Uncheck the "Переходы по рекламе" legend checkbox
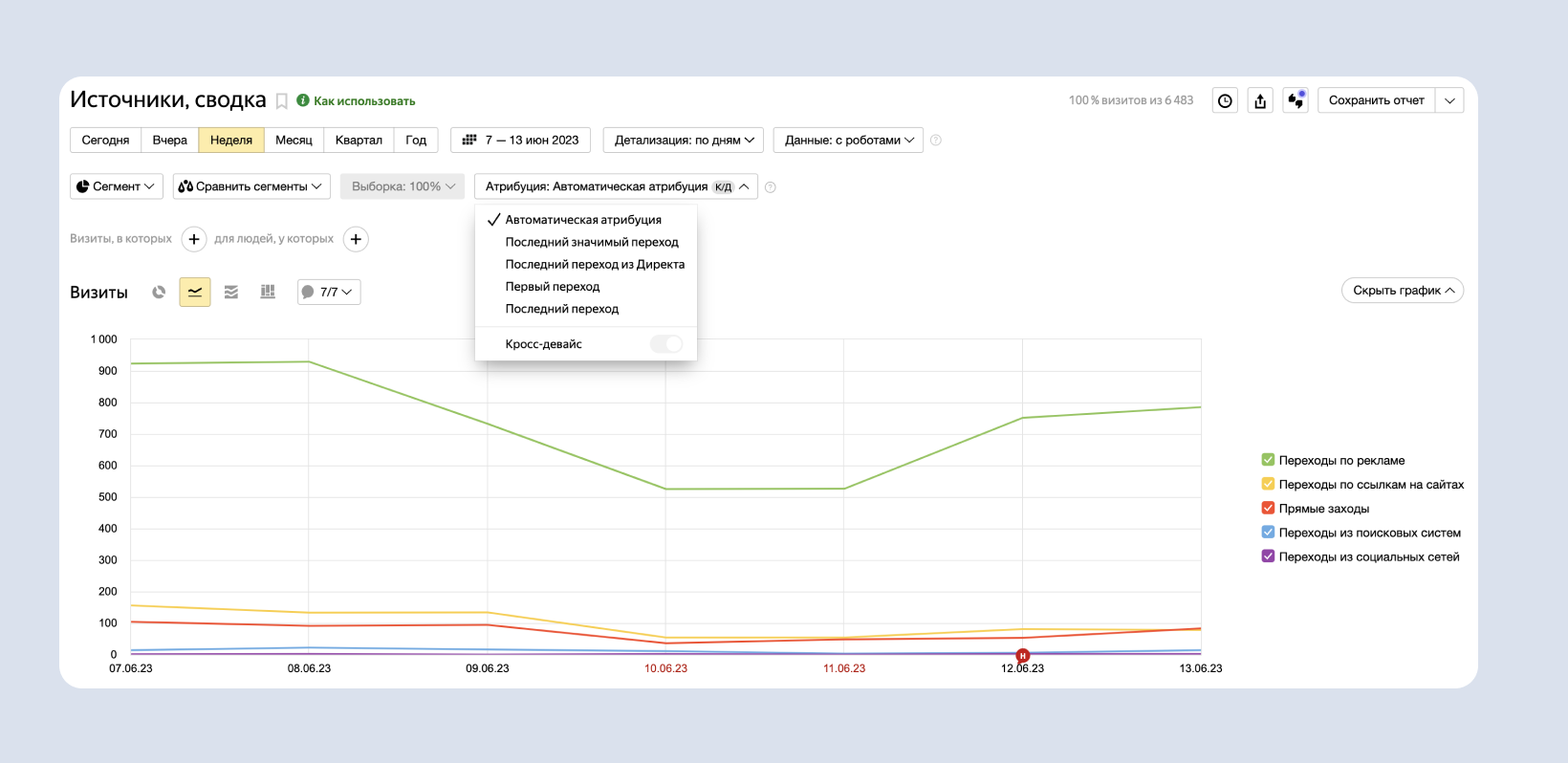This screenshot has height=763, width=1568. click(1268, 460)
